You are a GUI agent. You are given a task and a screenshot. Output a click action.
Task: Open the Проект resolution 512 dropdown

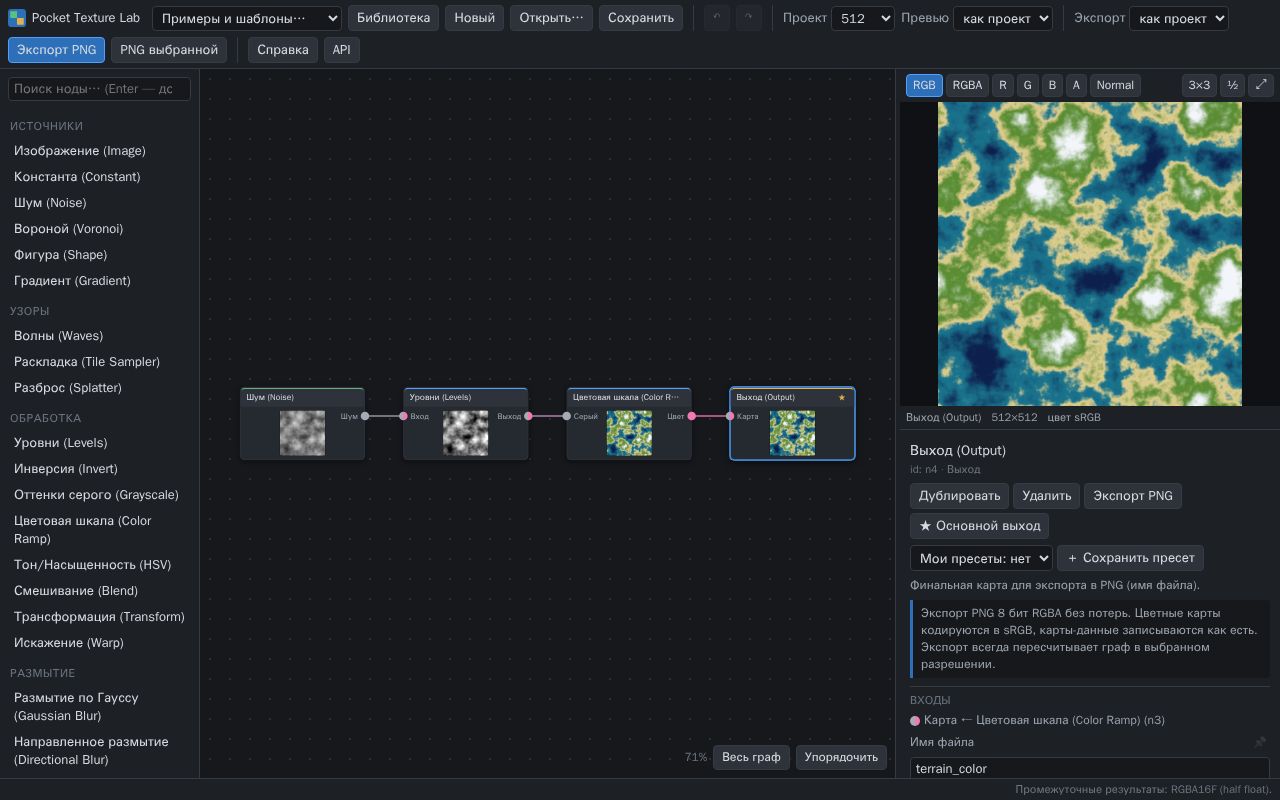click(863, 18)
